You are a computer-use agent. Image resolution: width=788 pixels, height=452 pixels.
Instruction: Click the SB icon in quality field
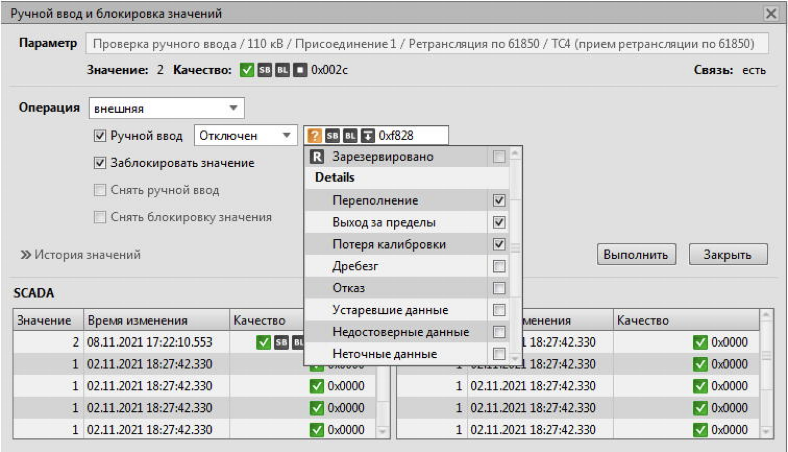(332, 136)
